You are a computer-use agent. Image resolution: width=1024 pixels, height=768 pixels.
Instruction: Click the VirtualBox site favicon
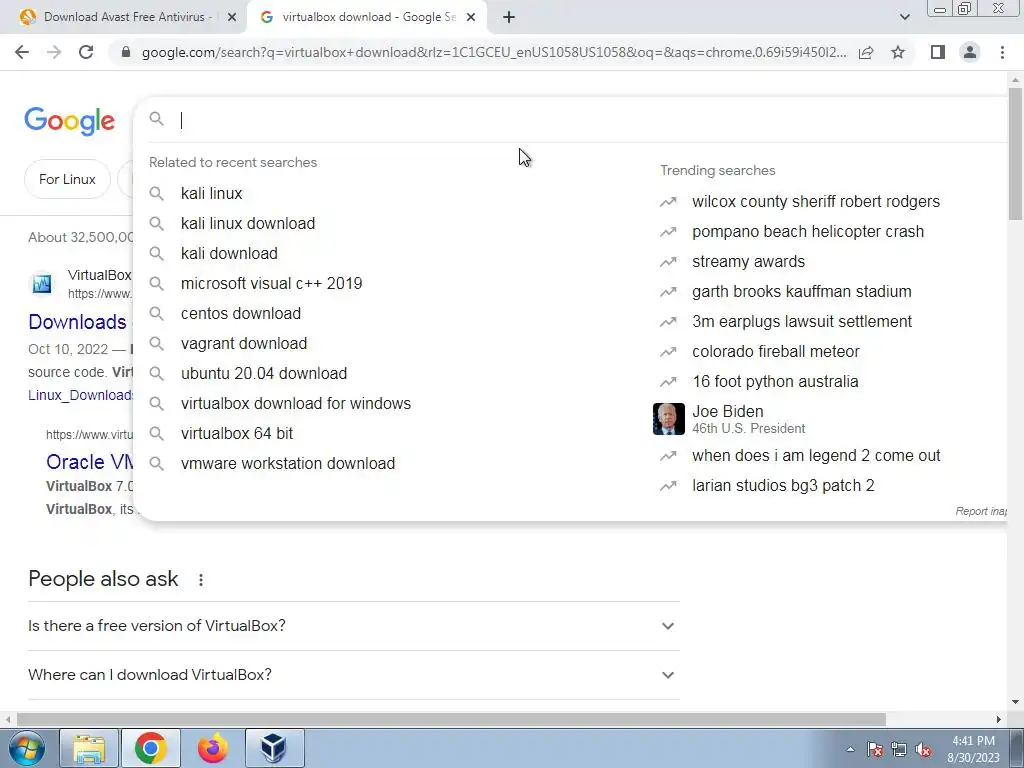(42, 284)
